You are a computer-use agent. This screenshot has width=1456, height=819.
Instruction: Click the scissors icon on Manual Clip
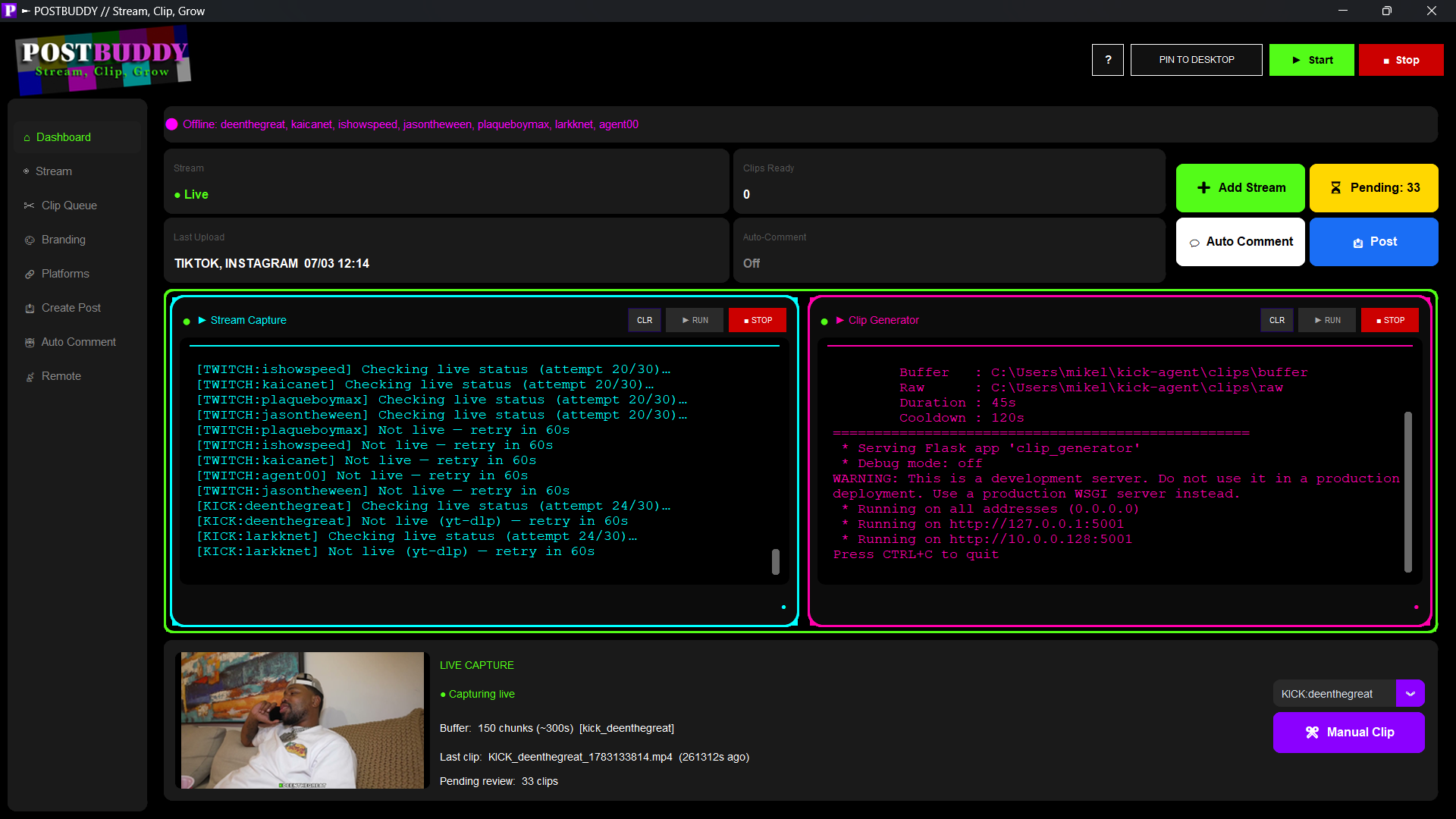click(1312, 733)
